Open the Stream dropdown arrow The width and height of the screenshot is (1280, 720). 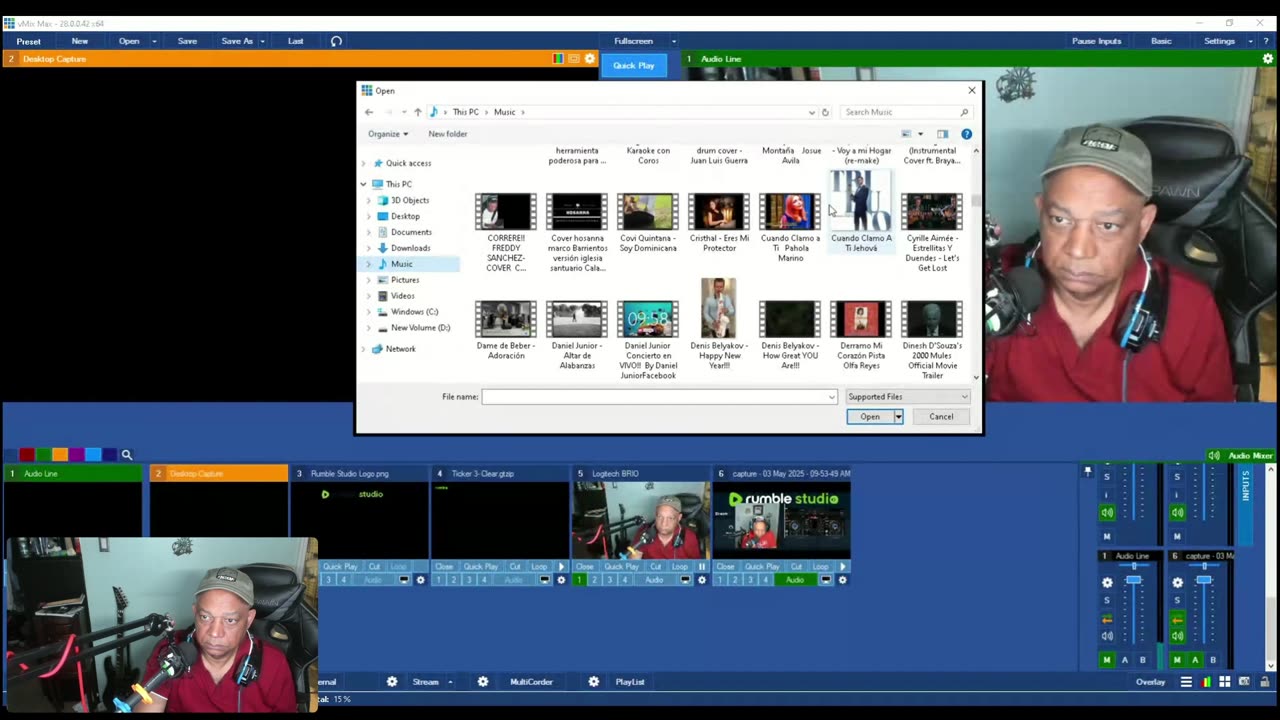[x=450, y=682]
